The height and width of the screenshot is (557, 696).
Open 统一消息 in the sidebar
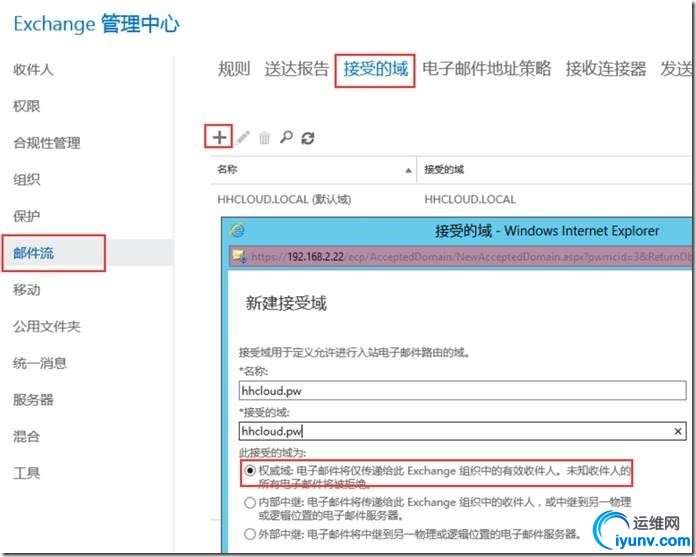(x=40, y=363)
